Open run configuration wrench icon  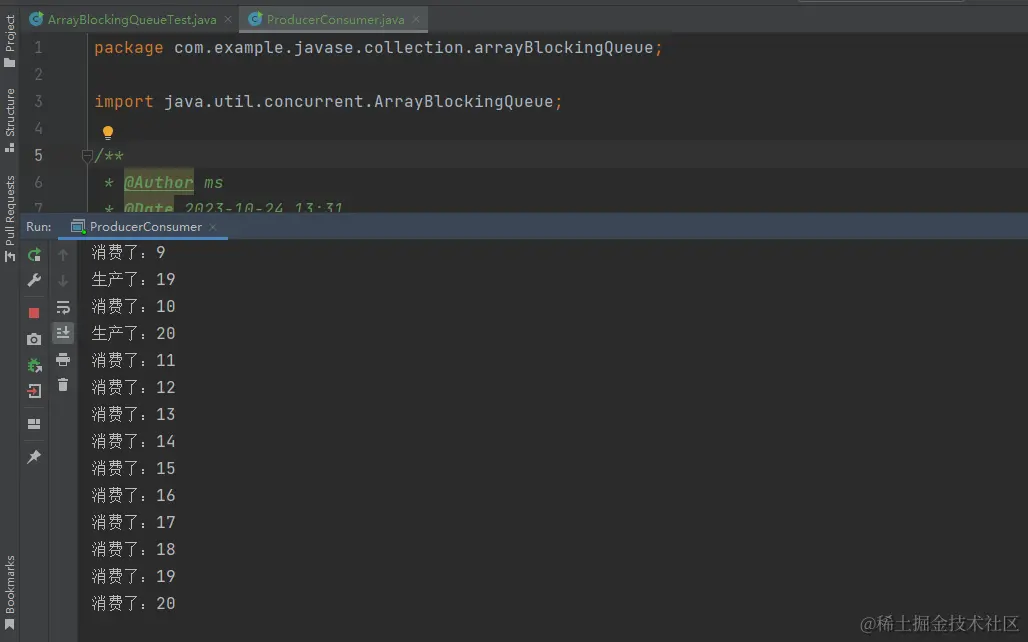pyautogui.click(x=34, y=281)
